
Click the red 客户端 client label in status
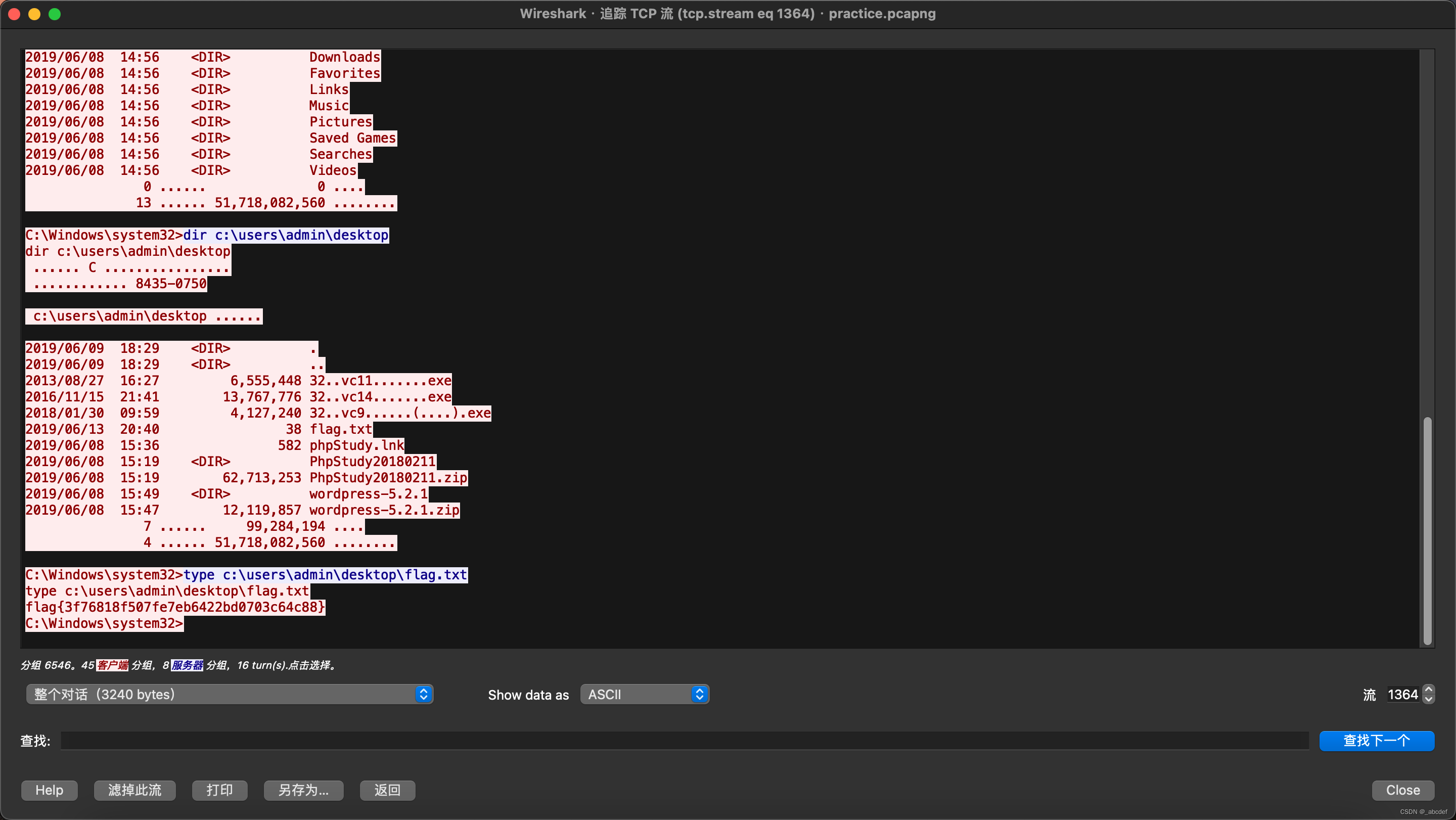(112, 665)
